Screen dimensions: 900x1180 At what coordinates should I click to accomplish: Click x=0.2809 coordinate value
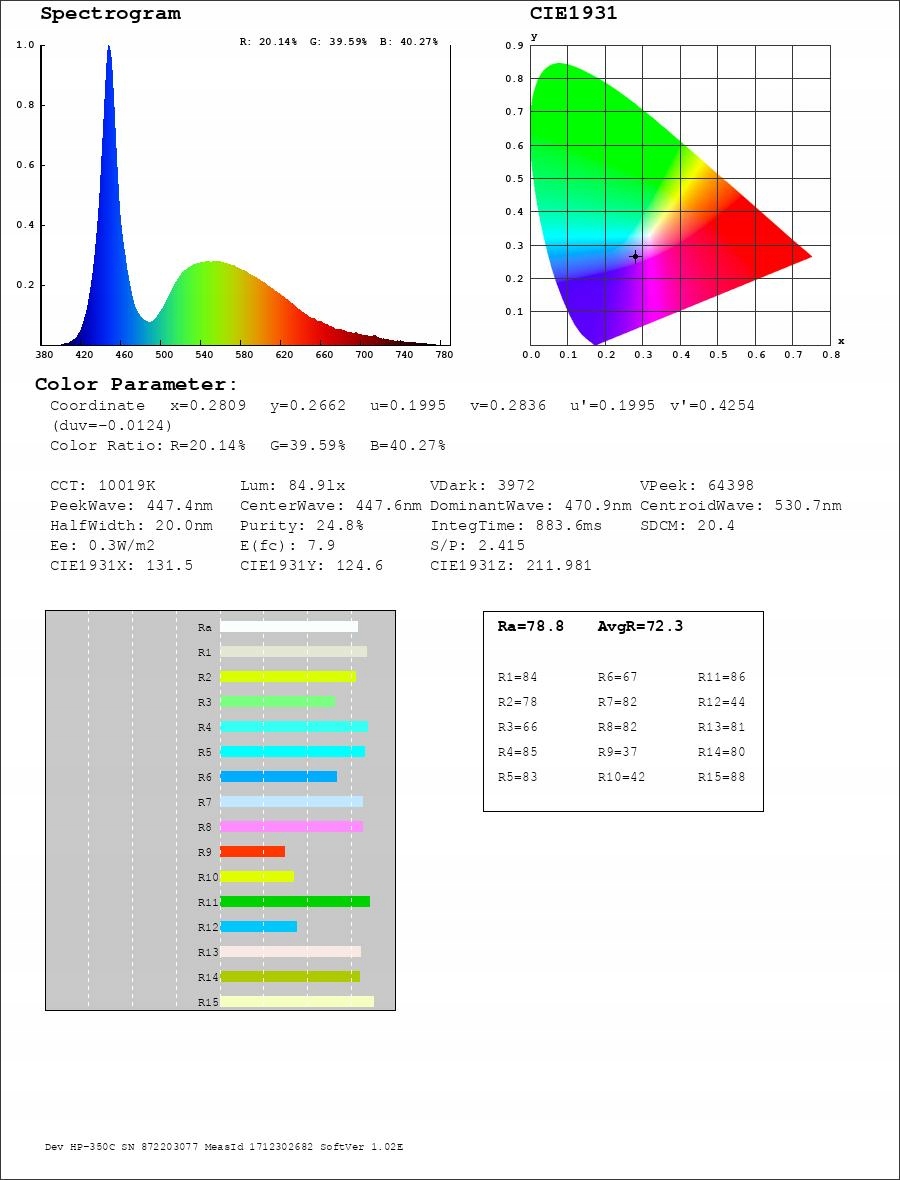click(210, 406)
